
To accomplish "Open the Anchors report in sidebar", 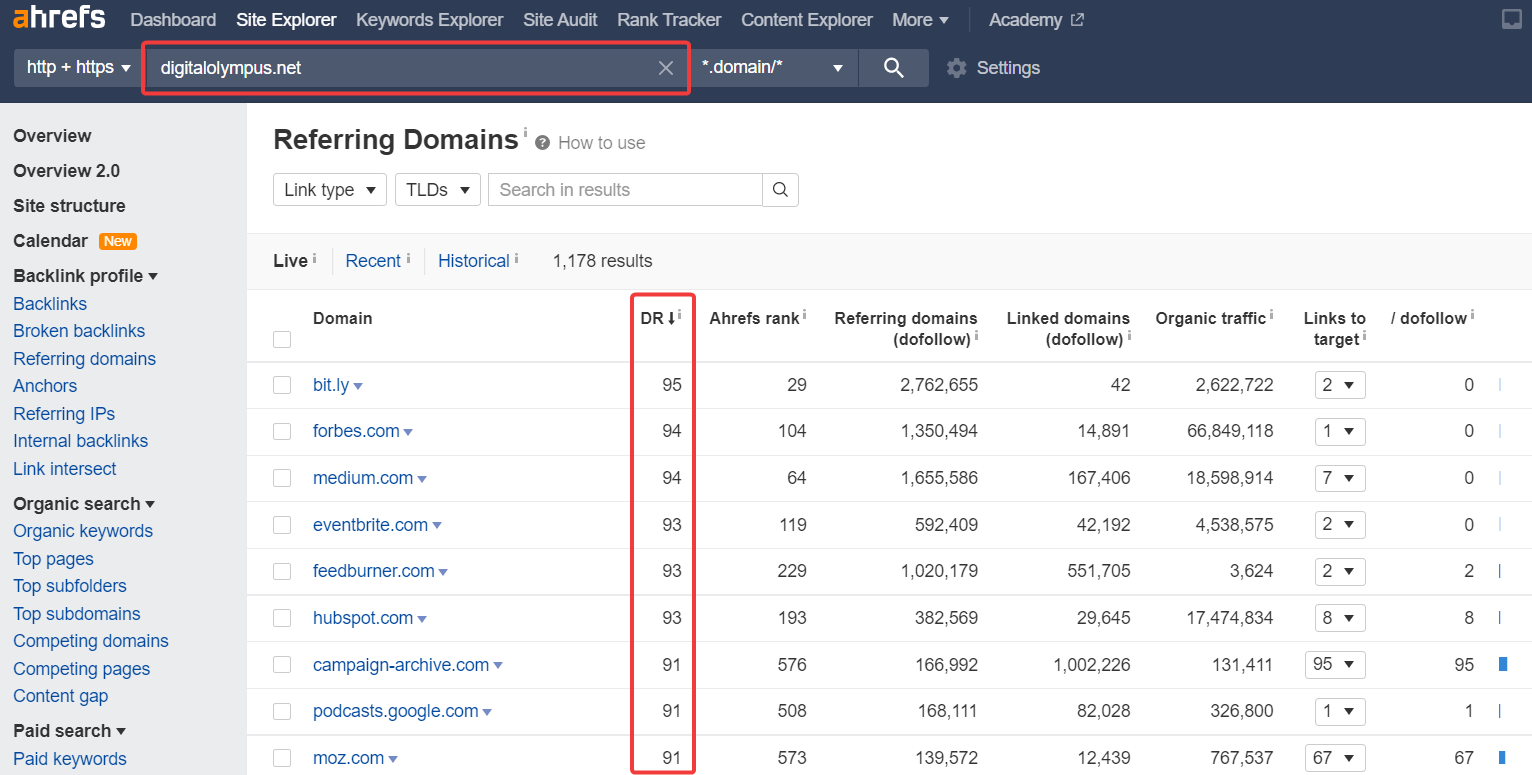I will pos(45,386).
